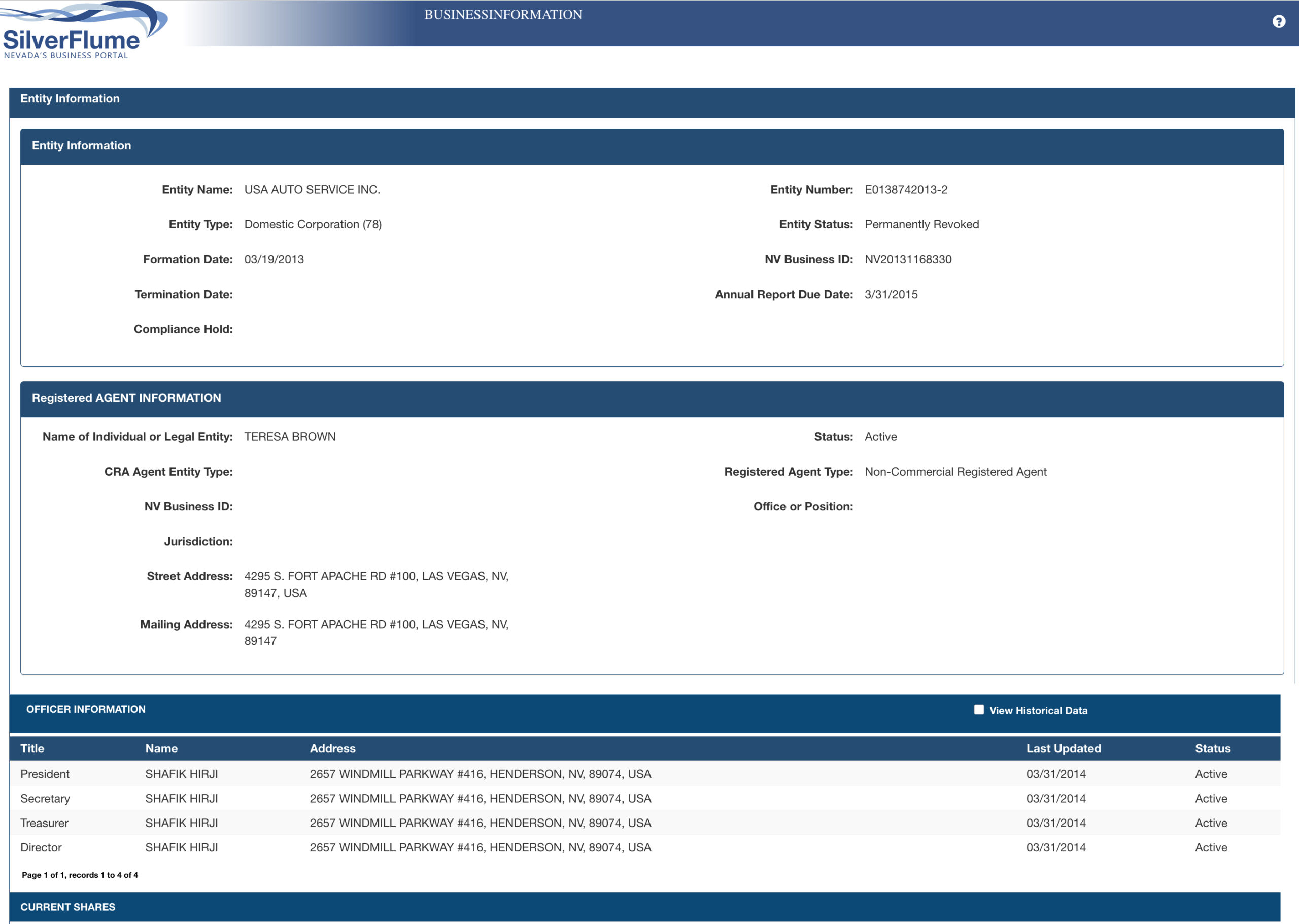The height and width of the screenshot is (924, 1299).
Task: Click the help question mark icon
Action: click(1279, 22)
